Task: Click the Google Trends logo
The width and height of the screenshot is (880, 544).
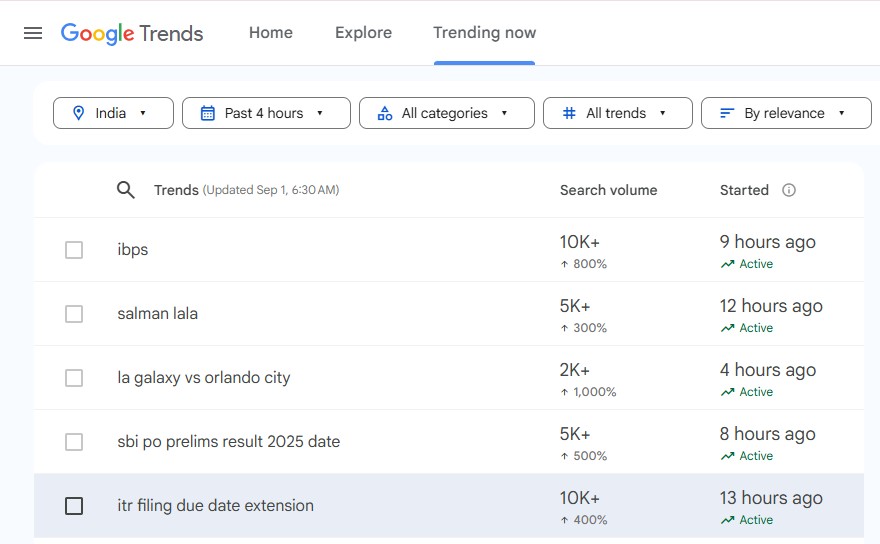Action: 132,33
